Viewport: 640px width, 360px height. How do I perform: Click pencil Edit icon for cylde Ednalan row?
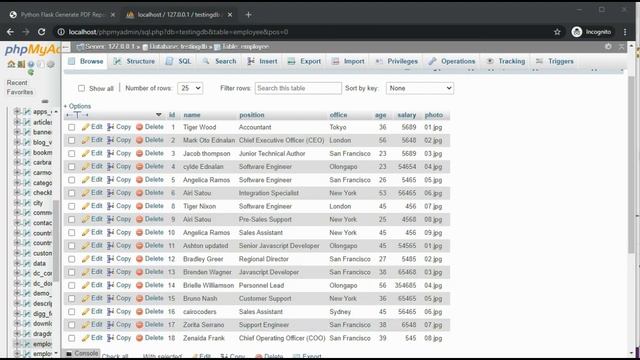pos(85,167)
